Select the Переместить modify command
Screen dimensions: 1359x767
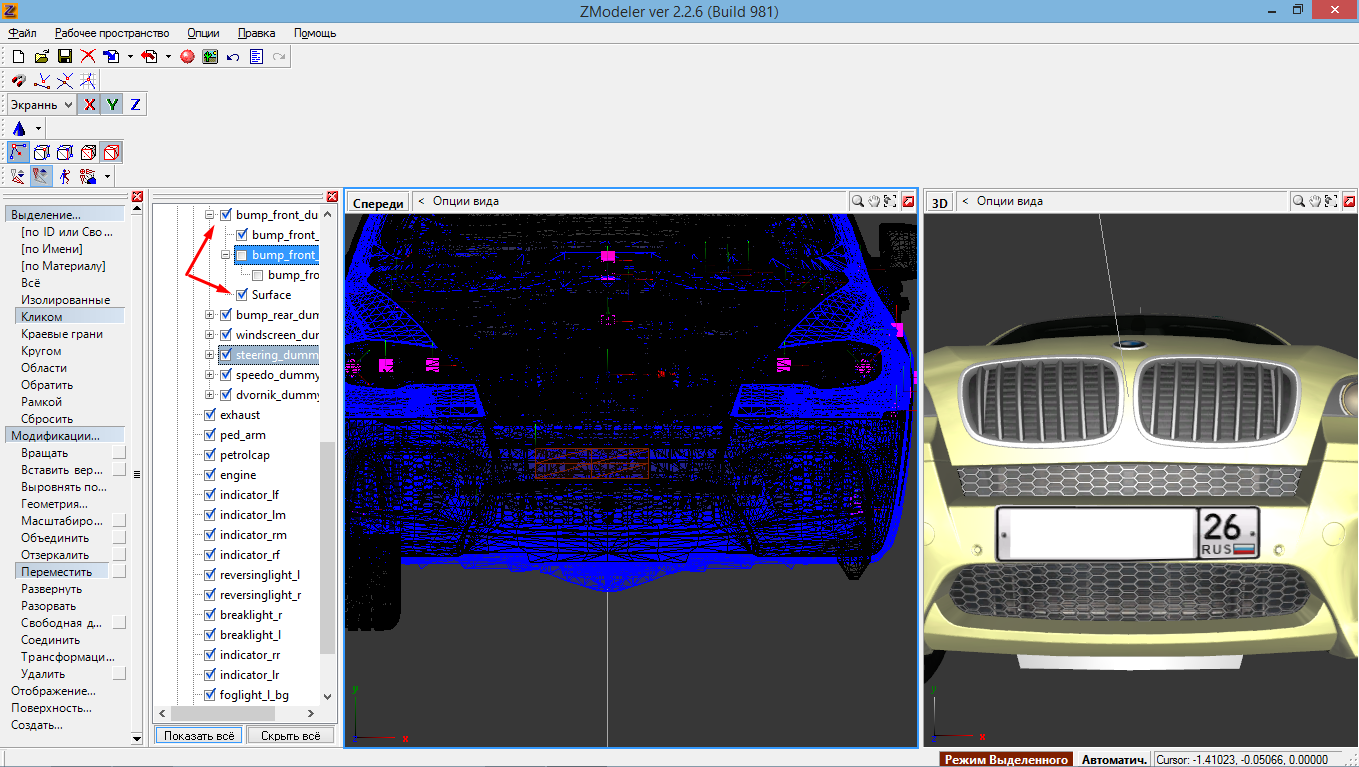pyautogui.click(x=57, y=572)
